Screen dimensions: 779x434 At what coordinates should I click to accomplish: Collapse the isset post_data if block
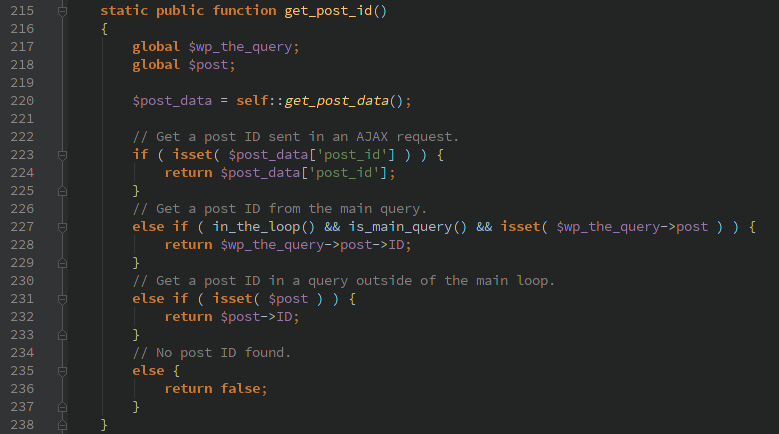point(62,155)
